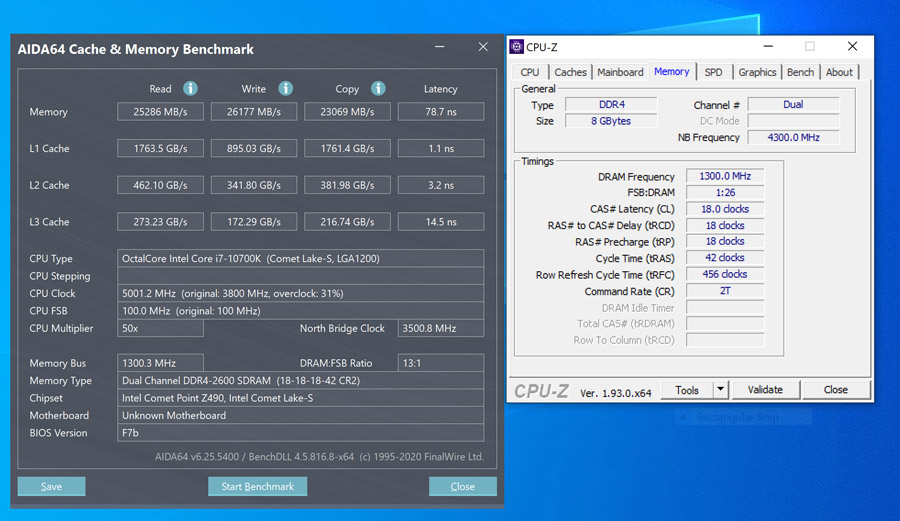
Task: Click L1 Cache Write value 895.03 GB/s
Action: (254, 149)
